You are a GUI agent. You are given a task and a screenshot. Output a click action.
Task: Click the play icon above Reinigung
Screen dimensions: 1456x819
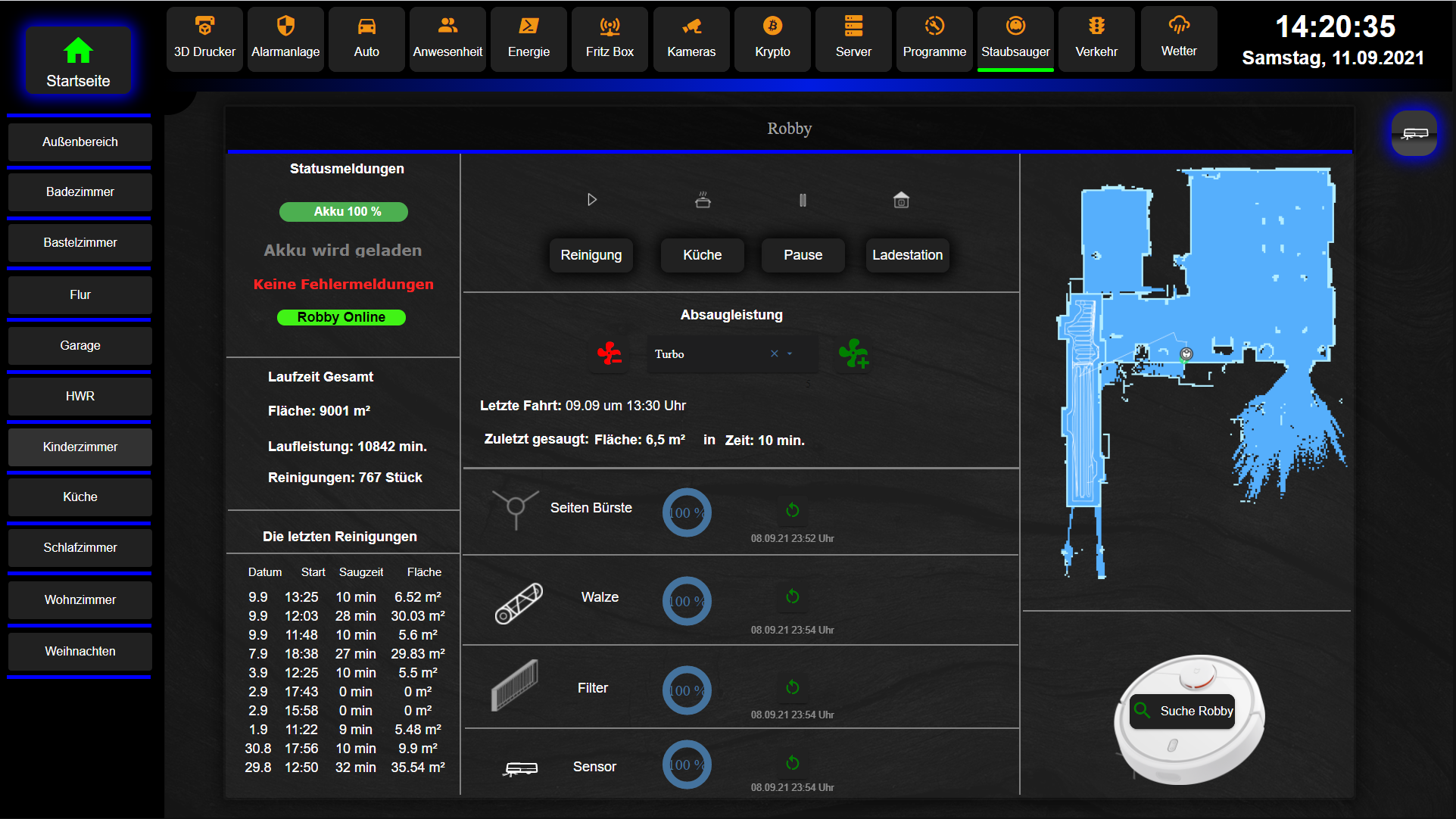coord(592,200)
